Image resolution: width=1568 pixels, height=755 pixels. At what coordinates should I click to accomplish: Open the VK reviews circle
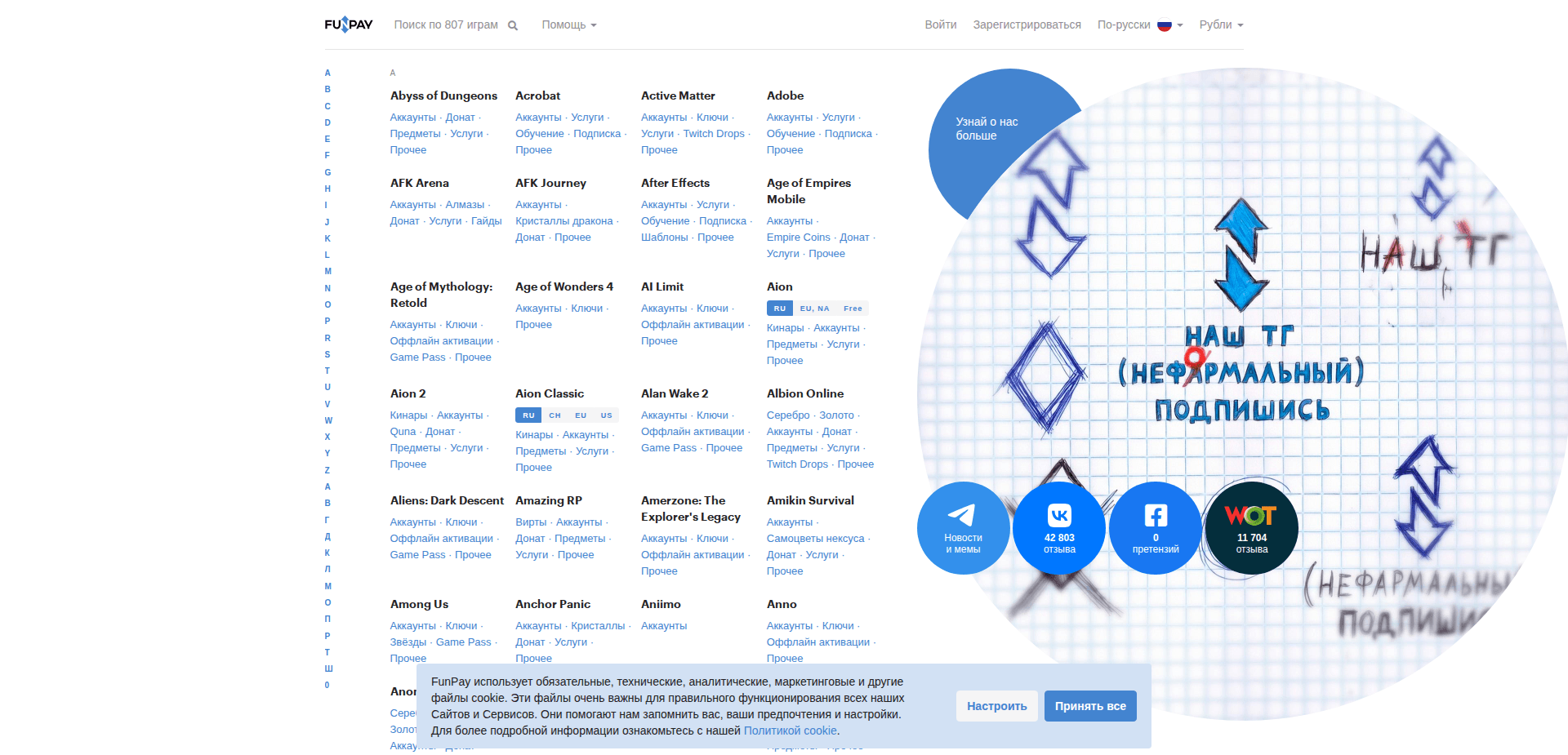(x=1059, y=528)
